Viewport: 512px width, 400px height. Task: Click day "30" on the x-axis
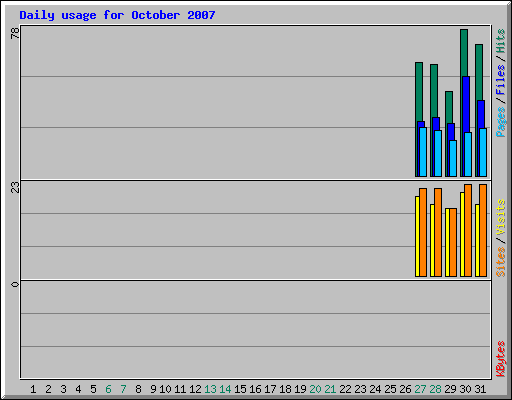click(x=465, y=389)
